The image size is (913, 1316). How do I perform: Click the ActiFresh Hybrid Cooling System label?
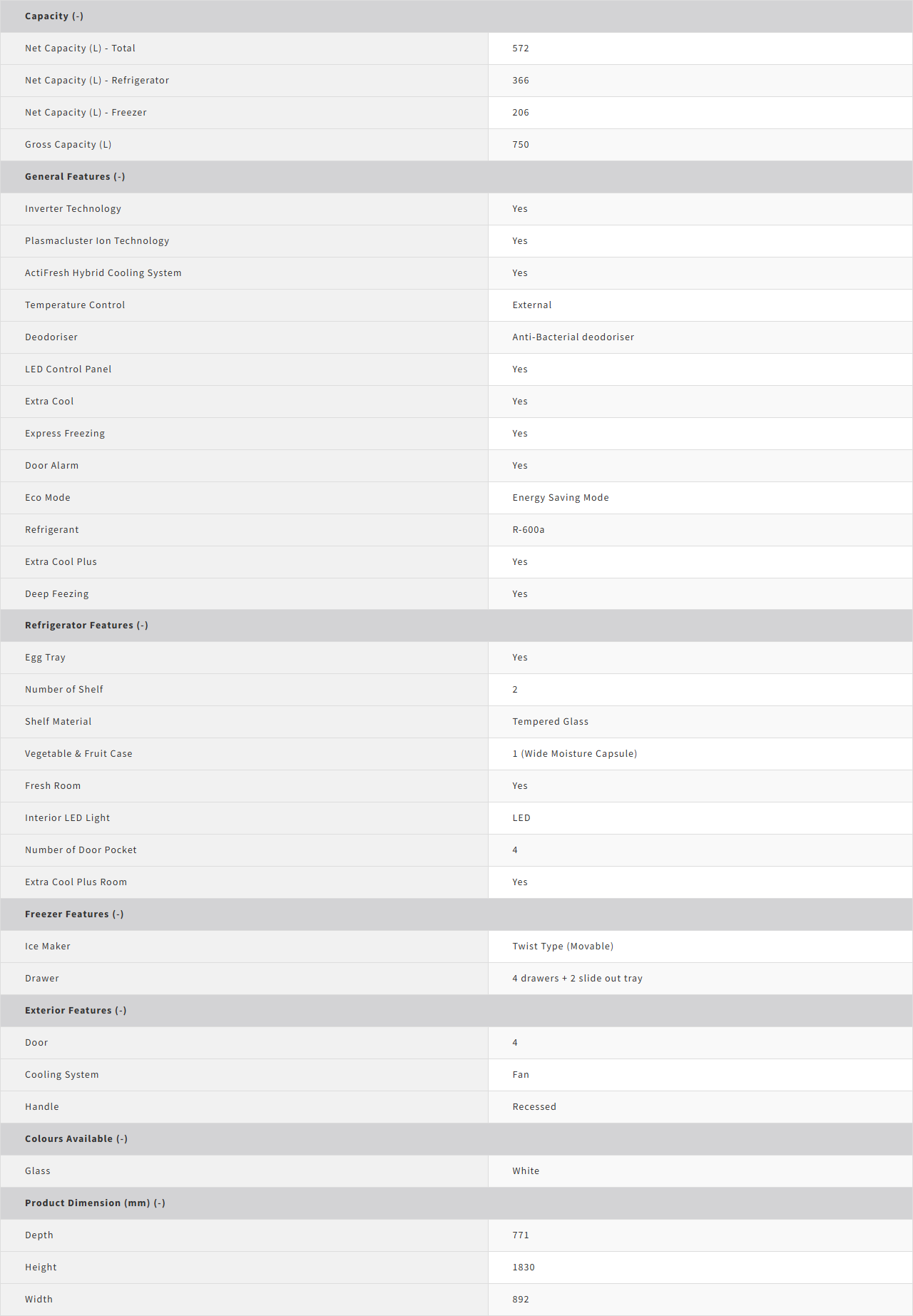[x=103, y=273]
